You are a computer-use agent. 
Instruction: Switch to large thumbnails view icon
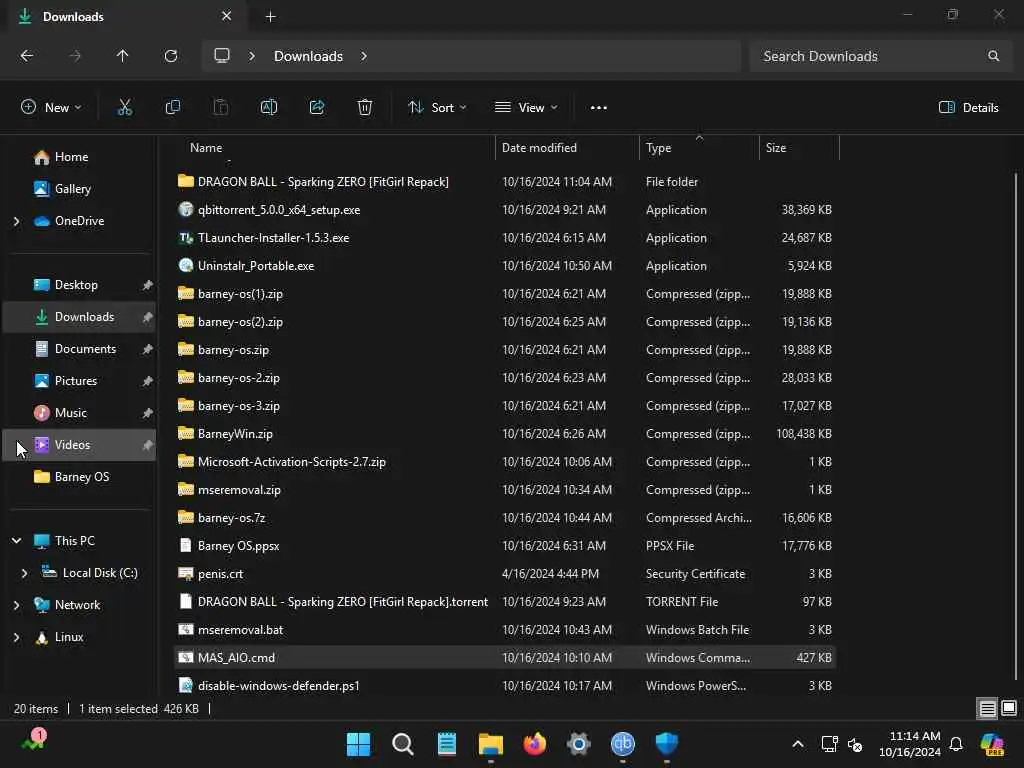pyautogui.click(x=1009, y=708)
